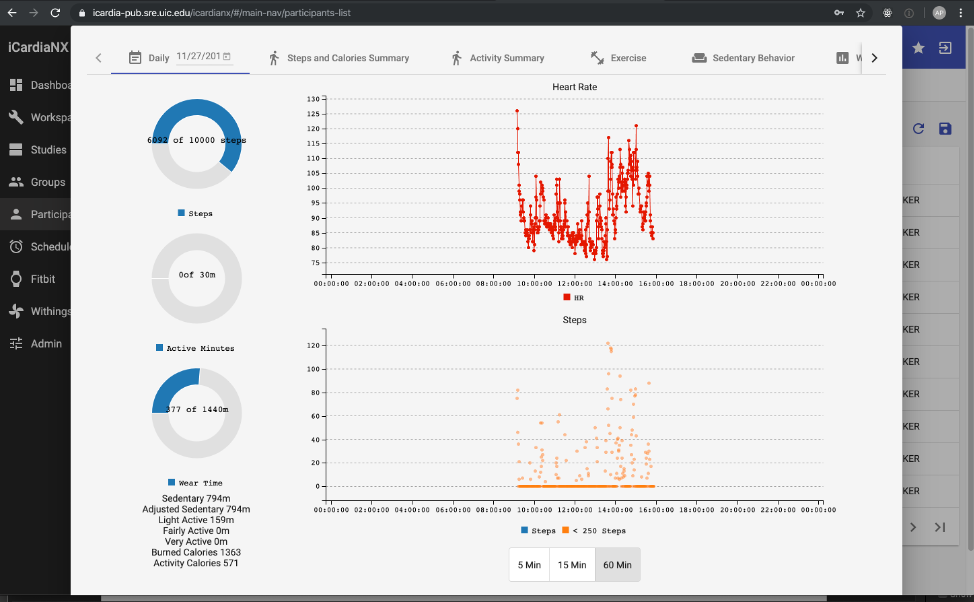Toggle blue Steps legend below Steps chart
Viewport: 974px width, 602px height.
click(538, 531)
